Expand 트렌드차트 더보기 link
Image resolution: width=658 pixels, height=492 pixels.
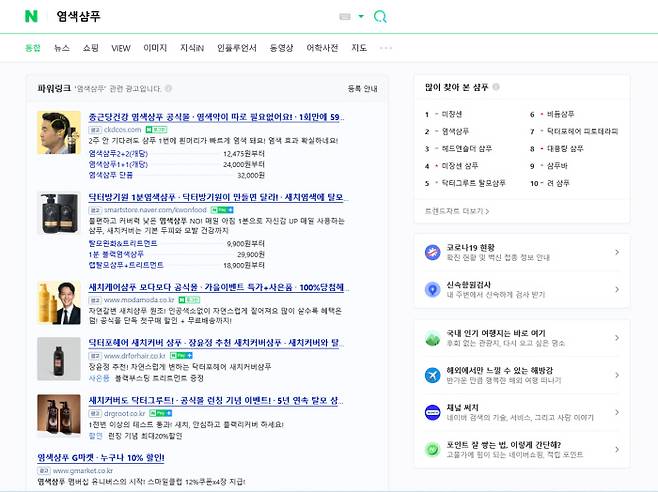457,211
